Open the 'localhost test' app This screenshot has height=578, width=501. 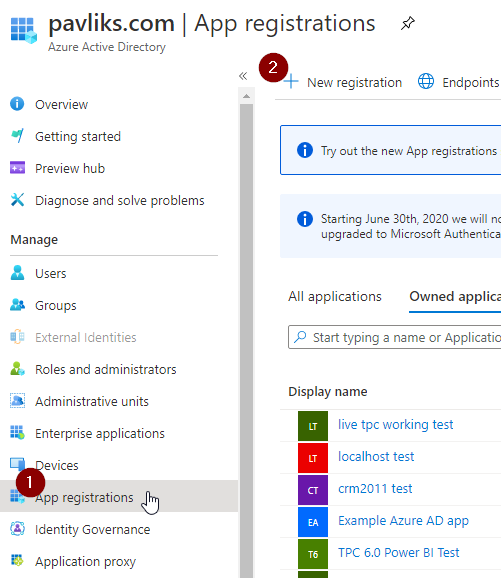coord(376,457)
